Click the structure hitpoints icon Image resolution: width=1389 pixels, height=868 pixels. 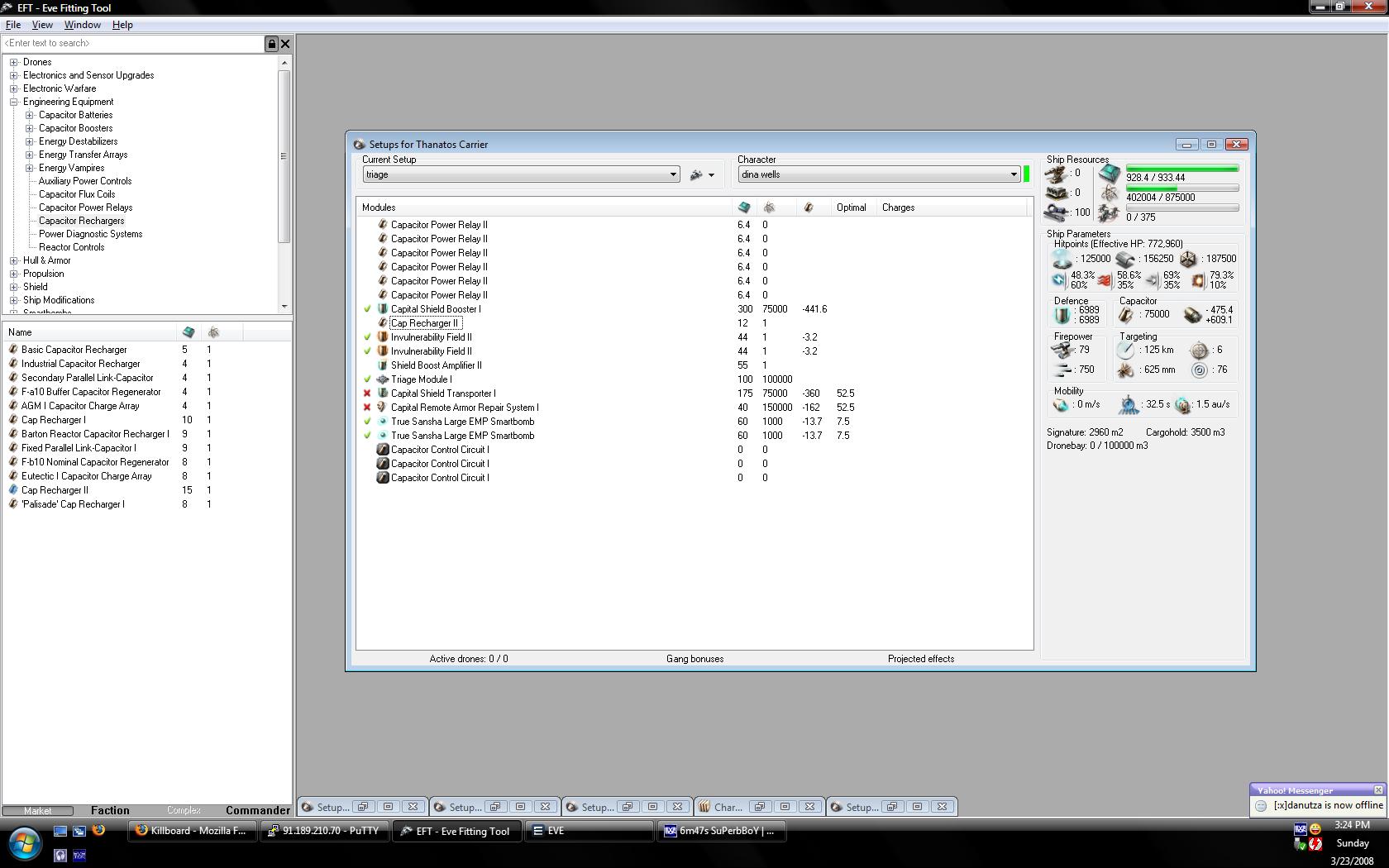pyautogui.click(x=1188, y=260)
